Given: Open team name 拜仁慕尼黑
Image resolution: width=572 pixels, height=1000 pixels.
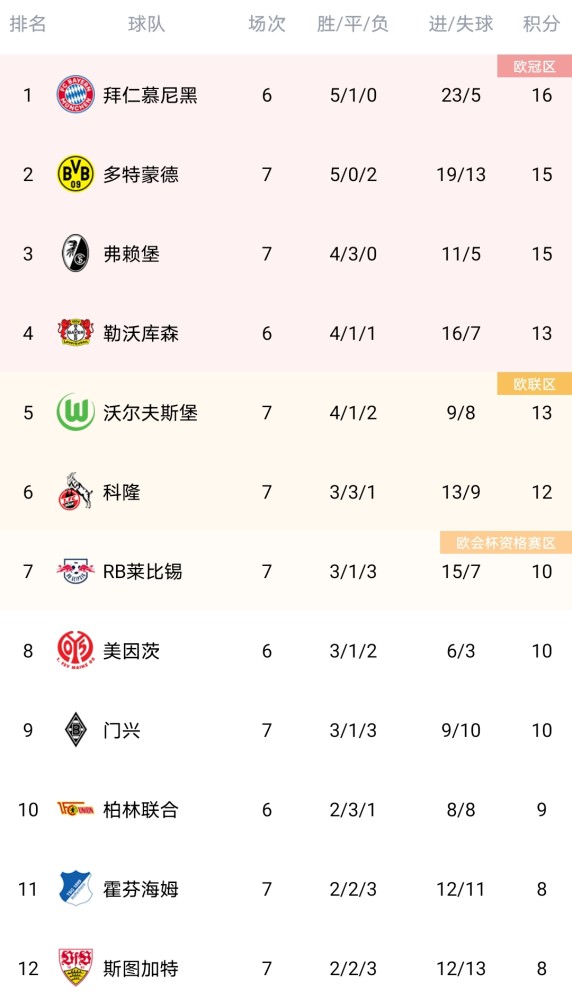Looking at the screenshot, I should pos(150,95).
